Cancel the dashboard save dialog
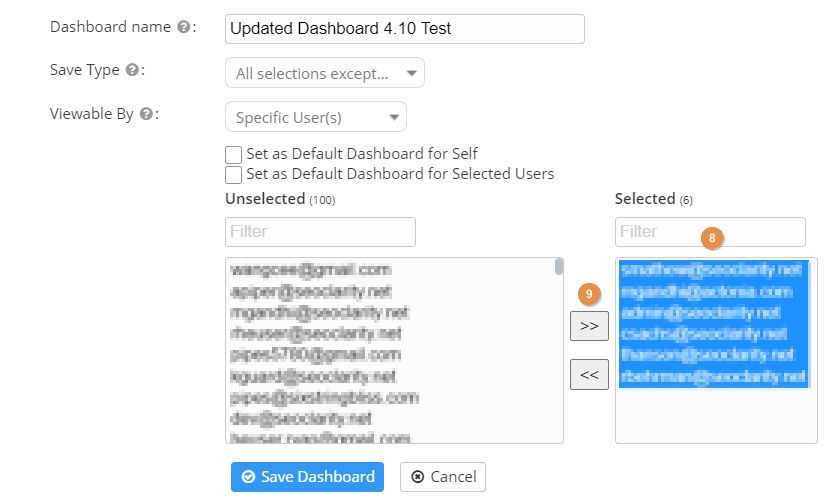This screenshot has width=834, height=504. [443, 477]
